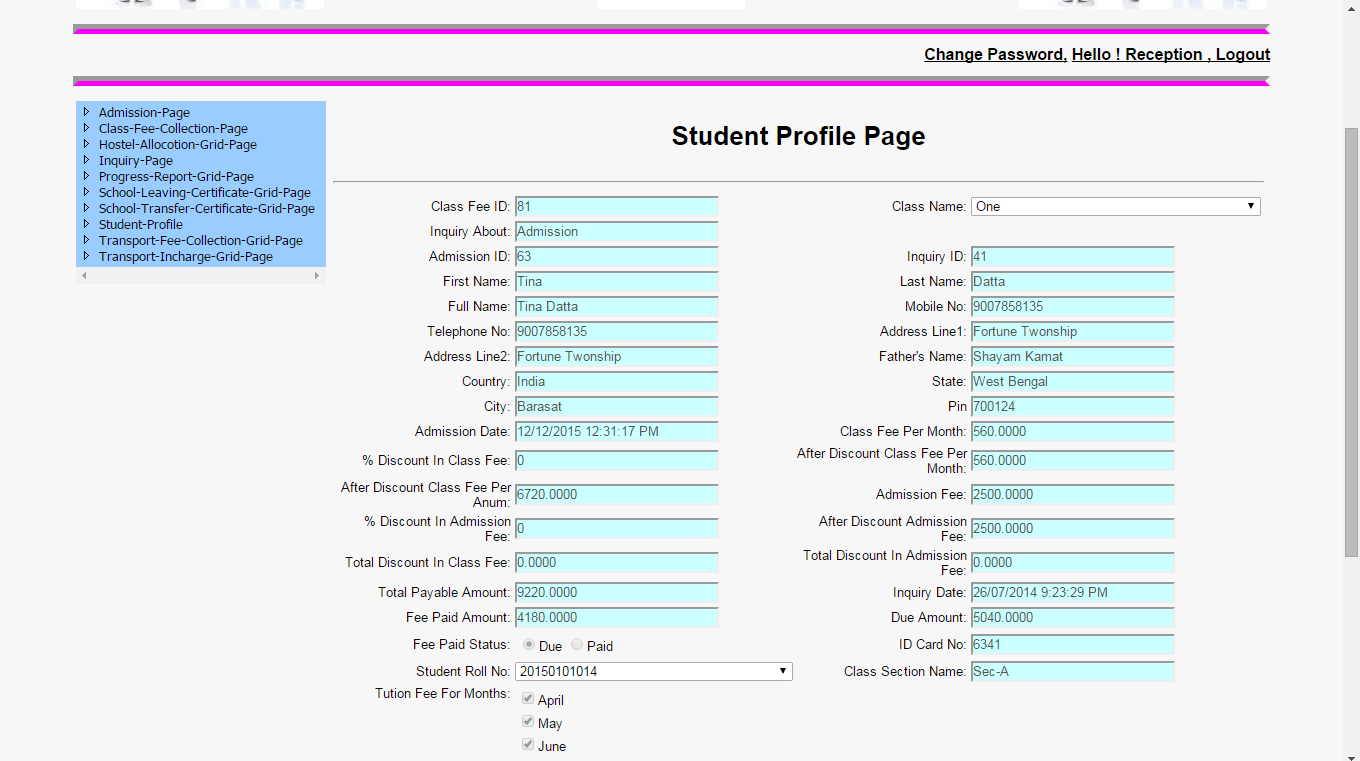This screenshot has height=761, width=1360.
Task: Expand the Hostel-Allocotion-Grid-Page tree arrow
Action: (87, 144)
